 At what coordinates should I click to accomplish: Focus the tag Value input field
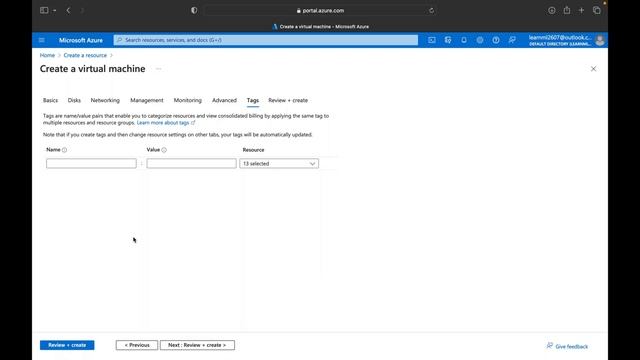(x=191, y=164)
